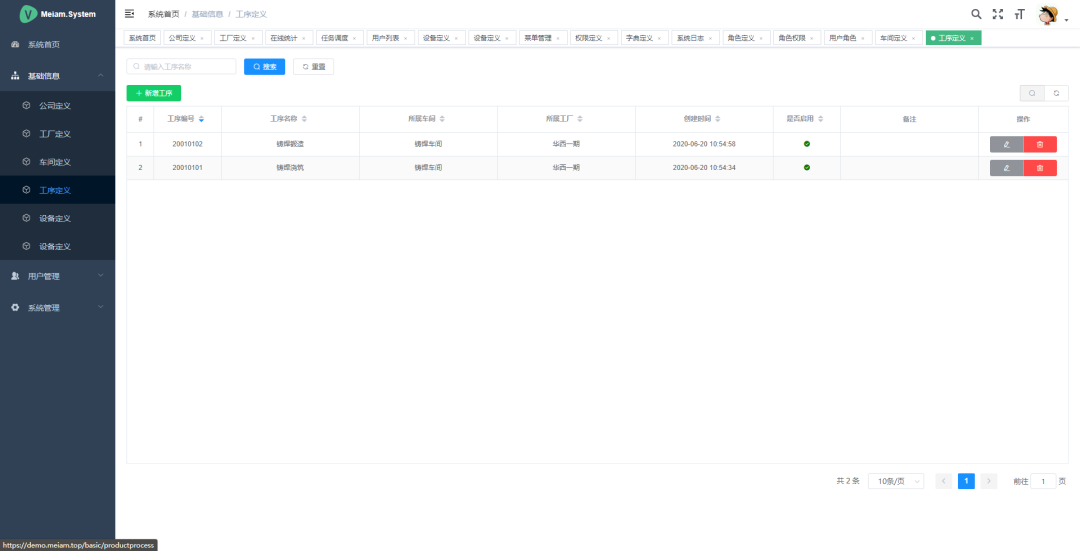Focus the jump-to-page number field
The image size is (1080, 551).
(x=1043, y=481)
